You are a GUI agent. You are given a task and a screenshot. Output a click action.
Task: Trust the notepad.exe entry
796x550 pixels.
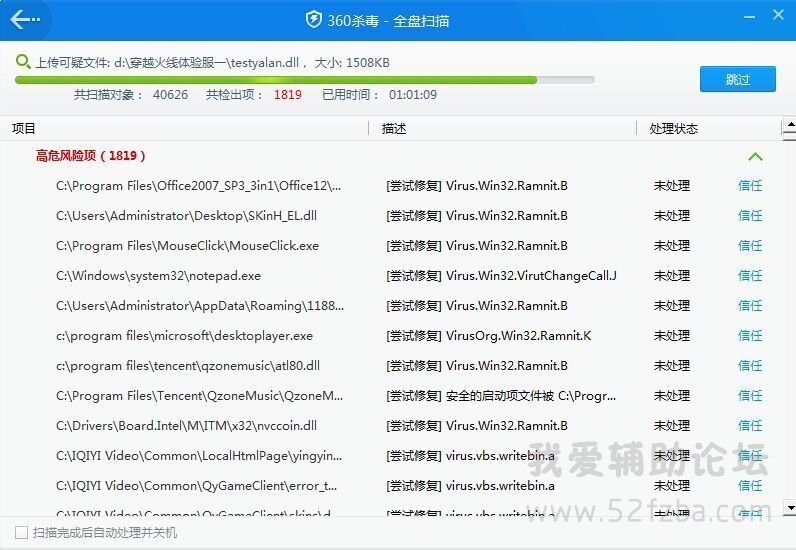(750, 276)
